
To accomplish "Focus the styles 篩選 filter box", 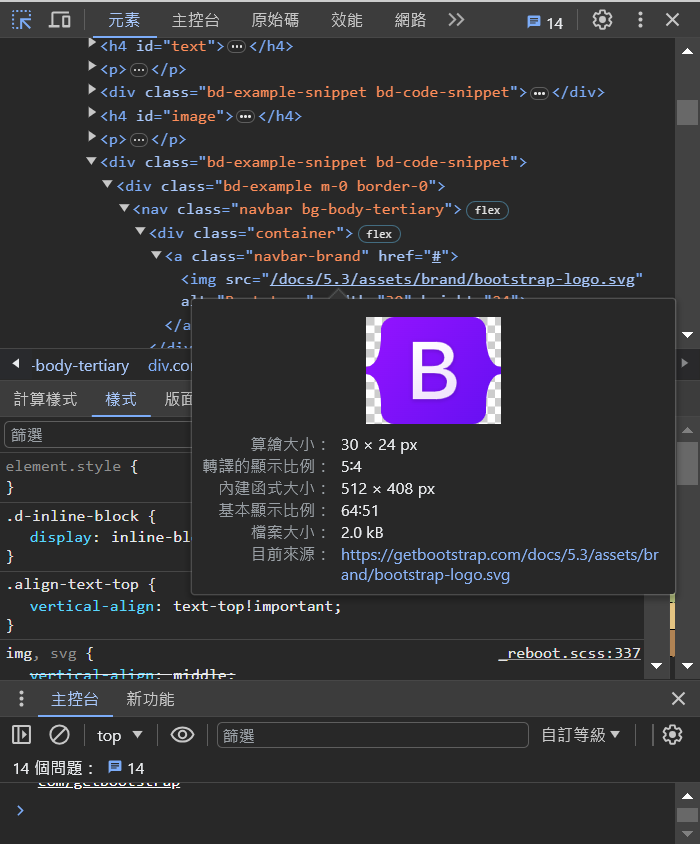I will (98, 435).
